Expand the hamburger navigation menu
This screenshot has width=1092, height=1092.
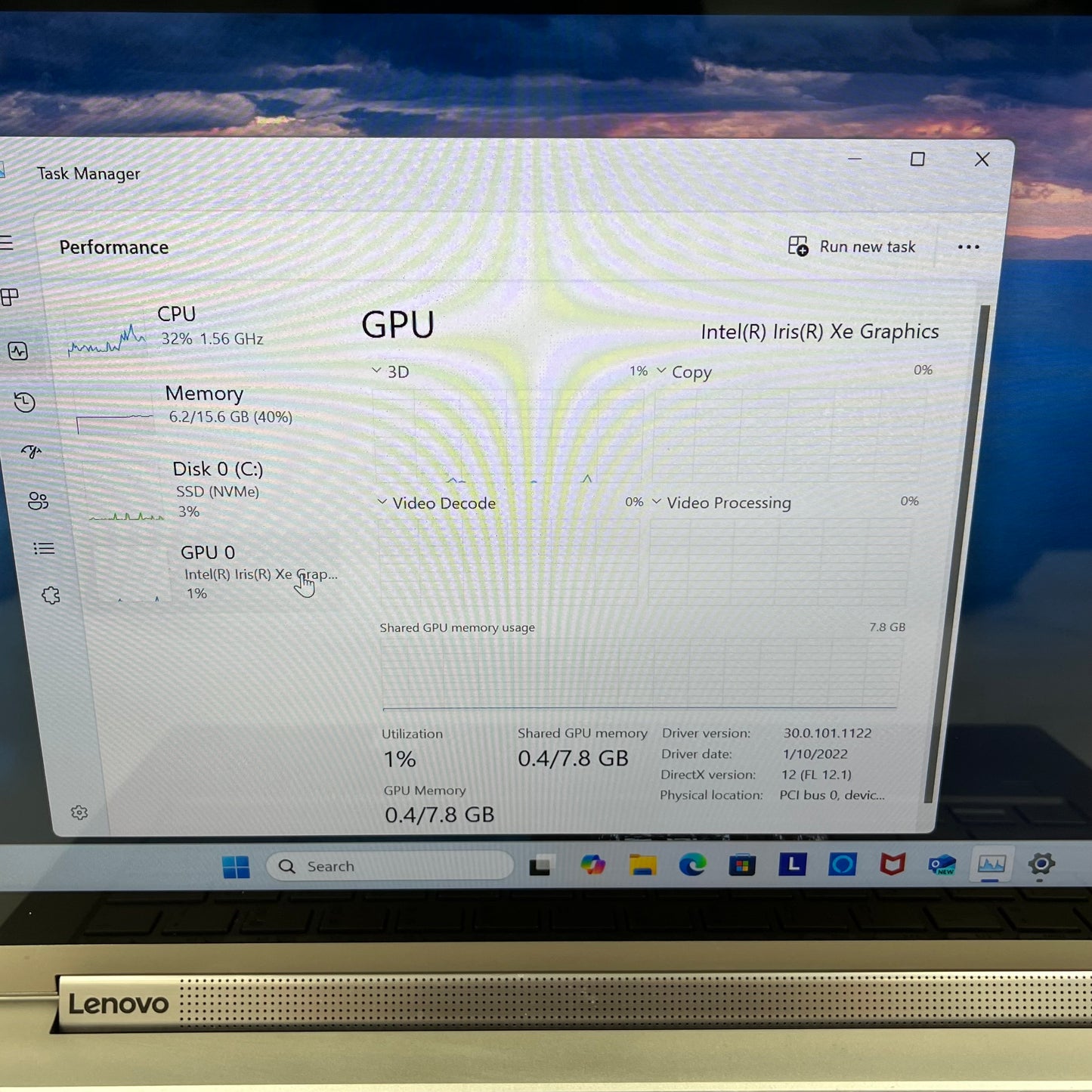(6, 243)
